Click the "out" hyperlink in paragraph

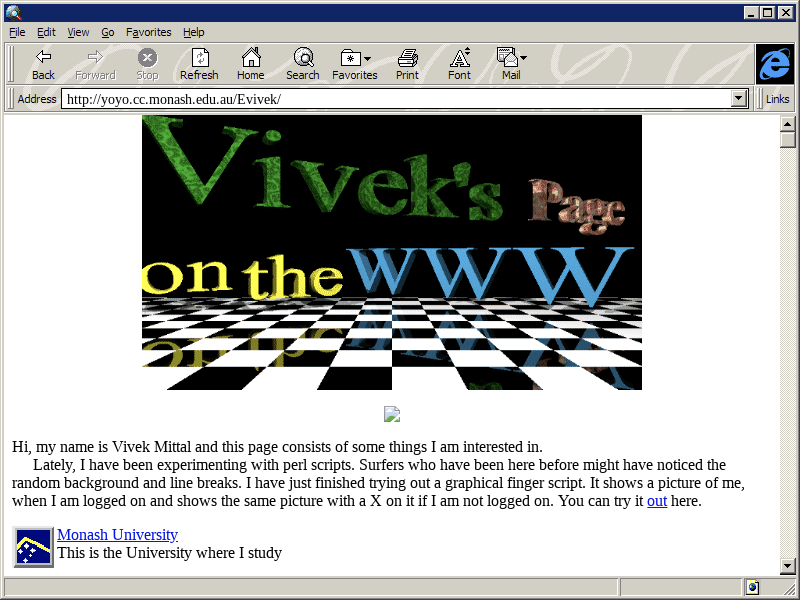(657, 501)
